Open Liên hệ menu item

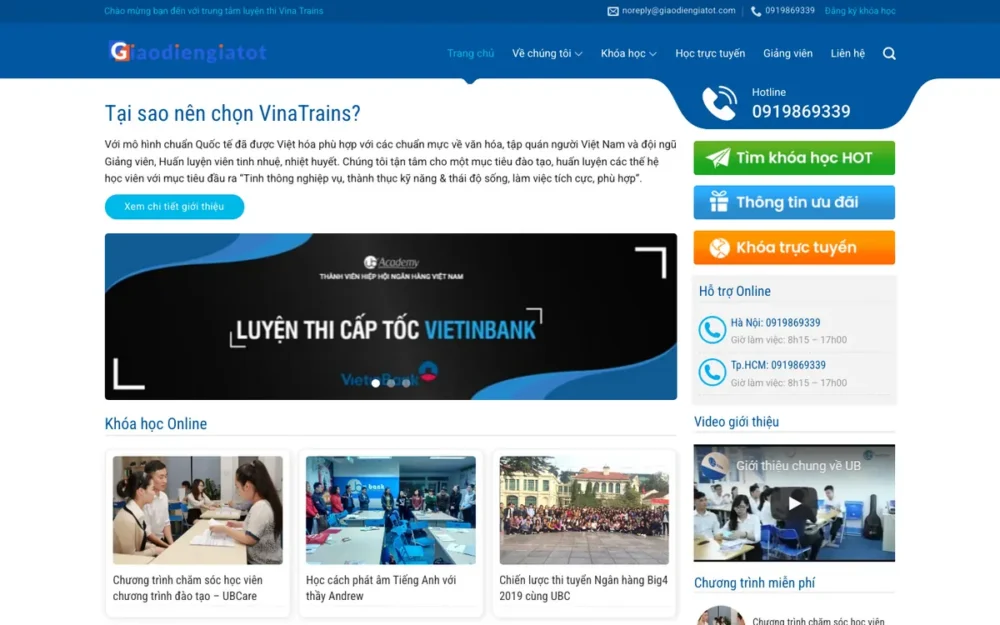[848, 54]
